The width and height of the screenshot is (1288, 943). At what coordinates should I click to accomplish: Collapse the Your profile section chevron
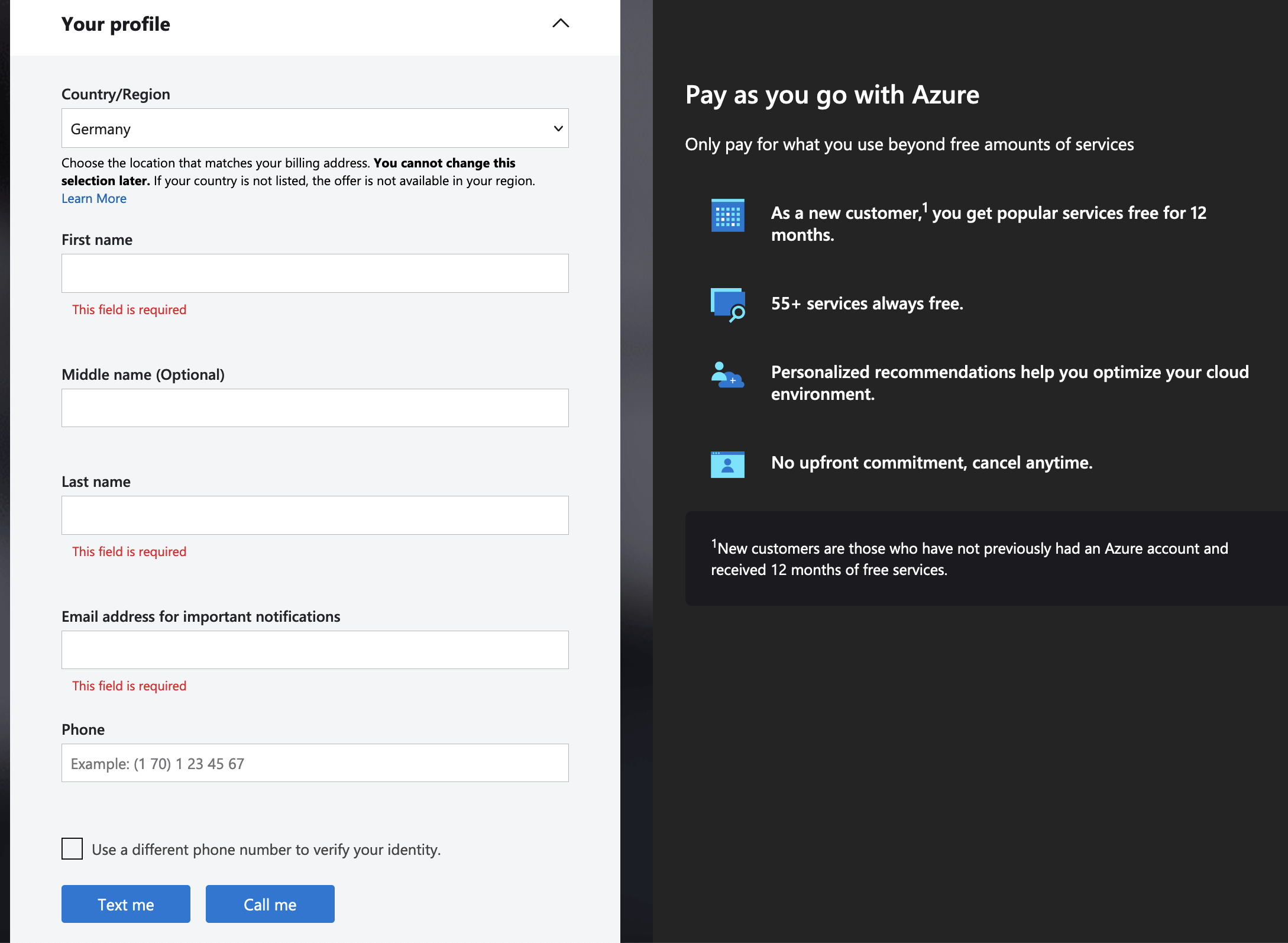point(560,24)
